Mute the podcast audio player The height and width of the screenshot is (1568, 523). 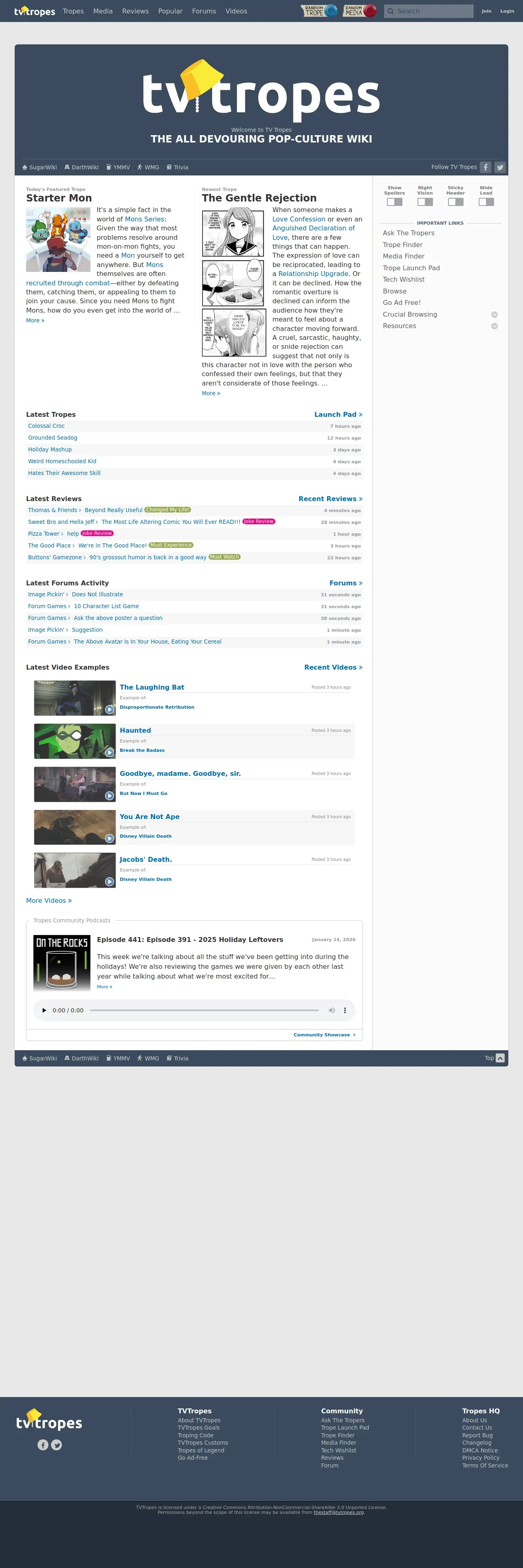[x=332, y=1010]
